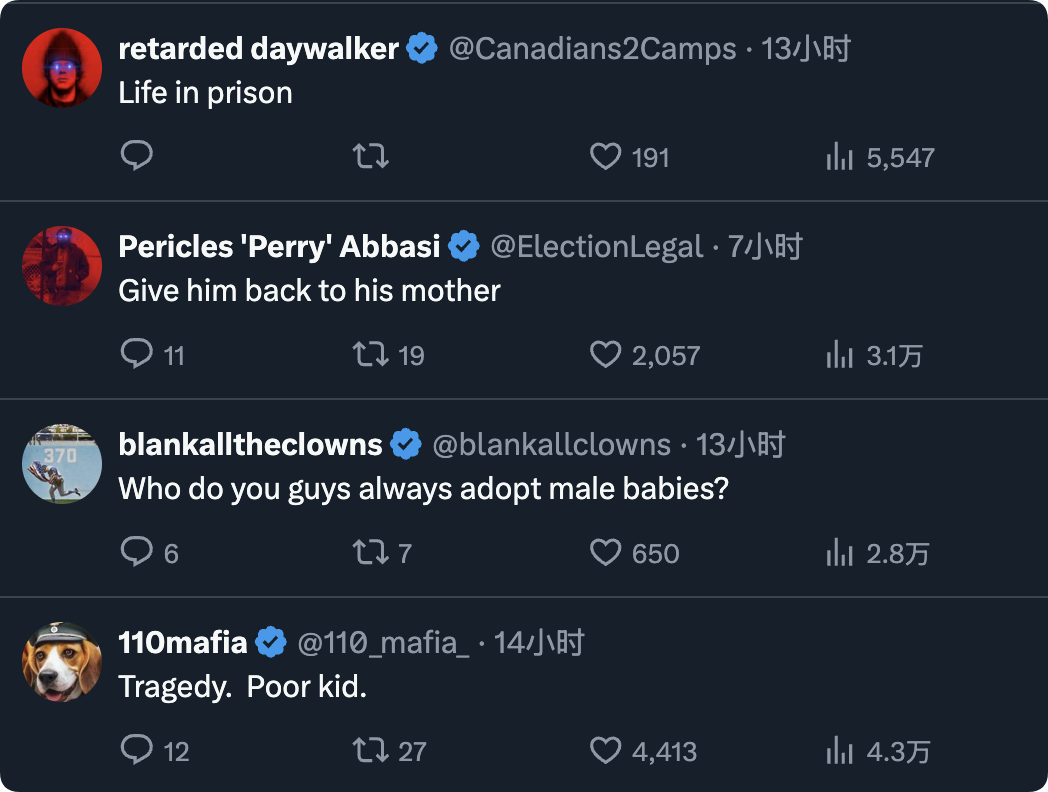
Task: Open the @blankallclowns handle link
Action: tap(551, 444)
